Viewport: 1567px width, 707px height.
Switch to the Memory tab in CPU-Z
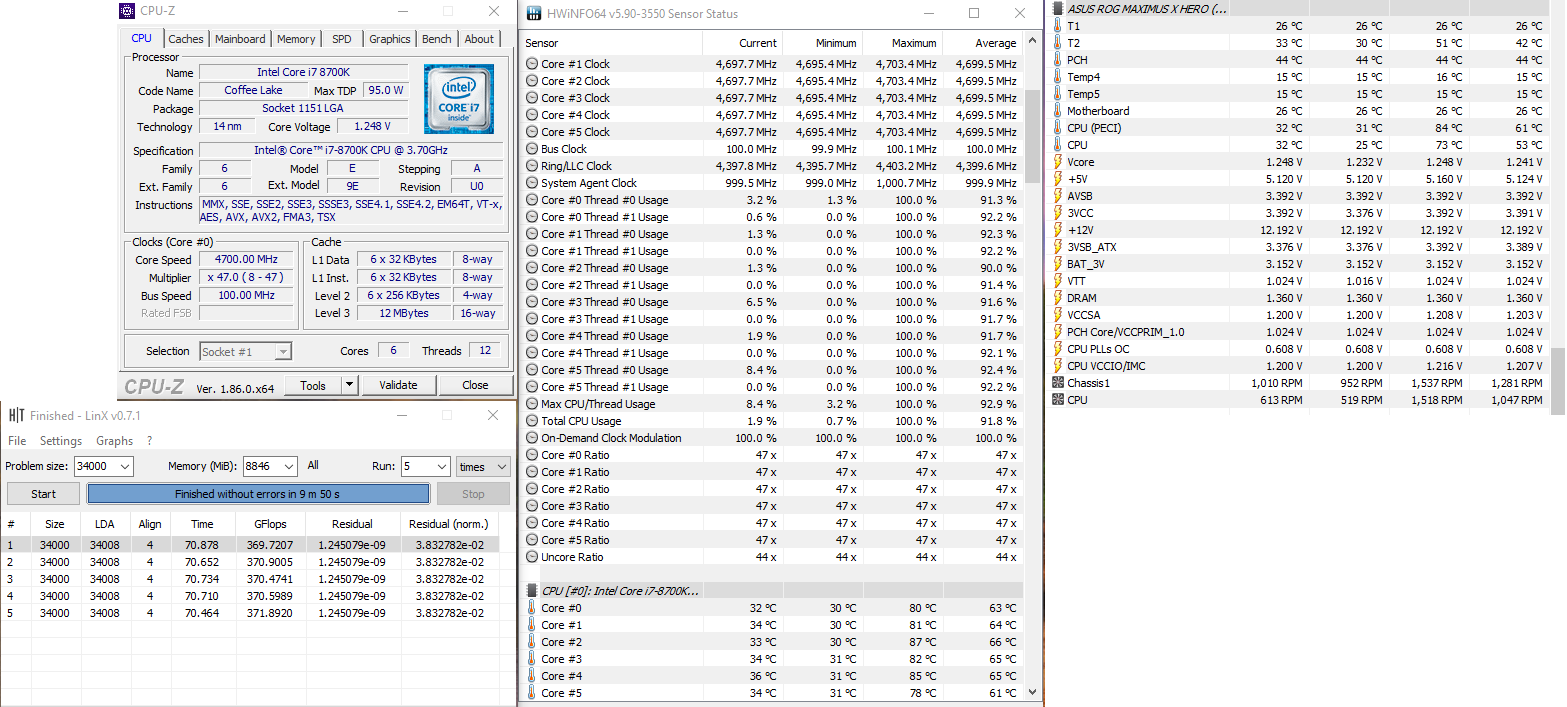coord(296,39)
